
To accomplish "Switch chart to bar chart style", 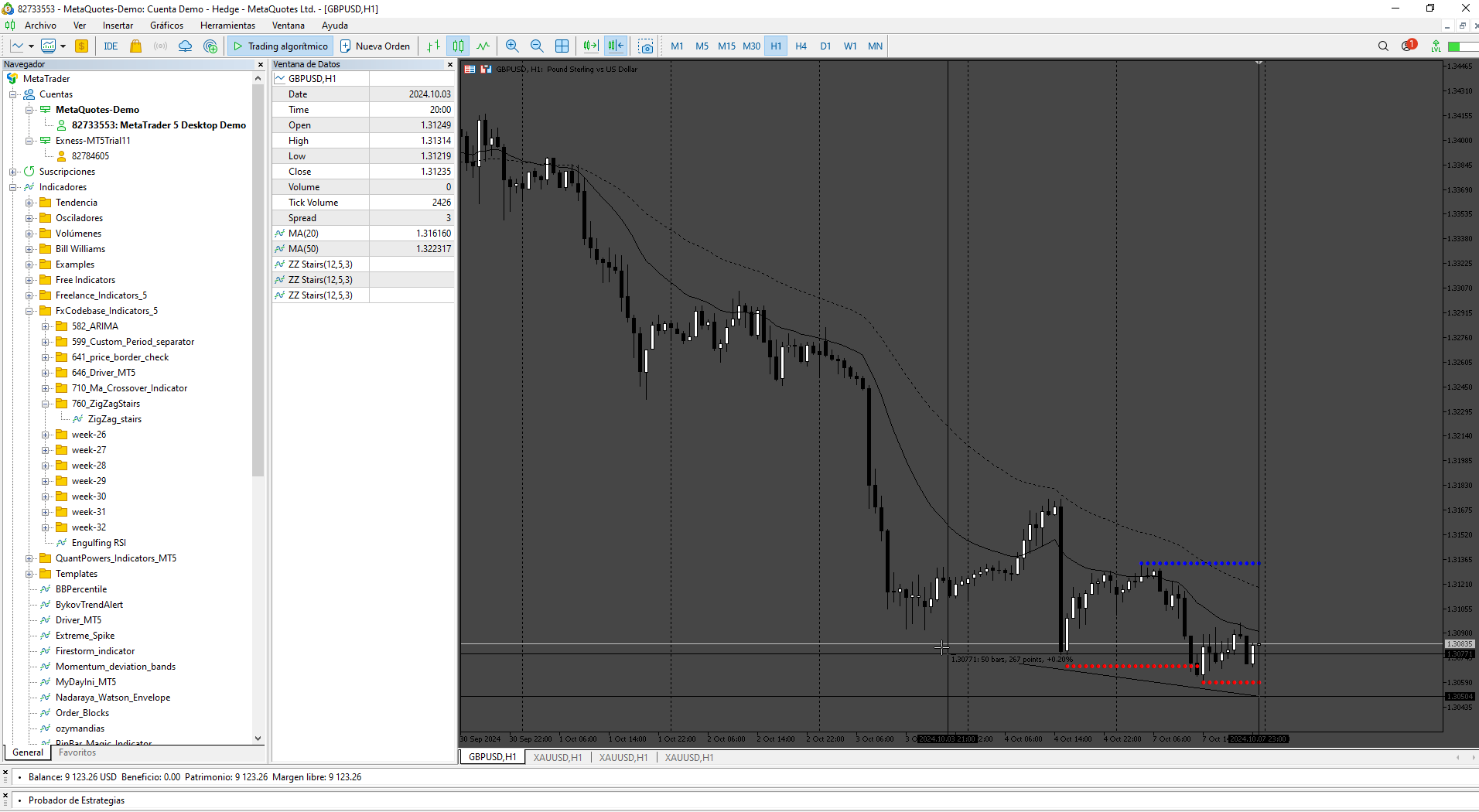I will coord(434,46).
